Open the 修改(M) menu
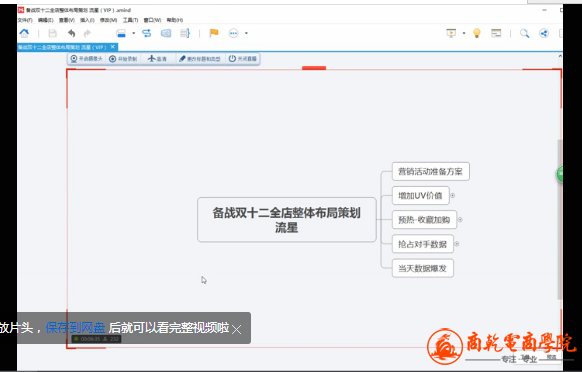Screen dimensions: 582x372 pyautogui.click(x=108, y=20)
